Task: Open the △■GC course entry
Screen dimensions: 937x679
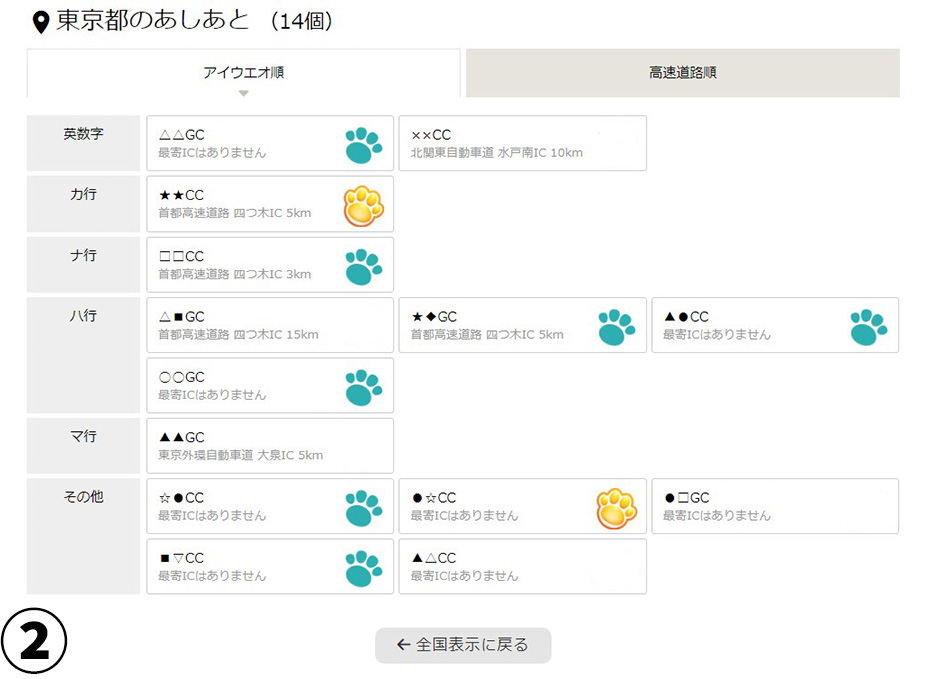Action: coord(270,325)
